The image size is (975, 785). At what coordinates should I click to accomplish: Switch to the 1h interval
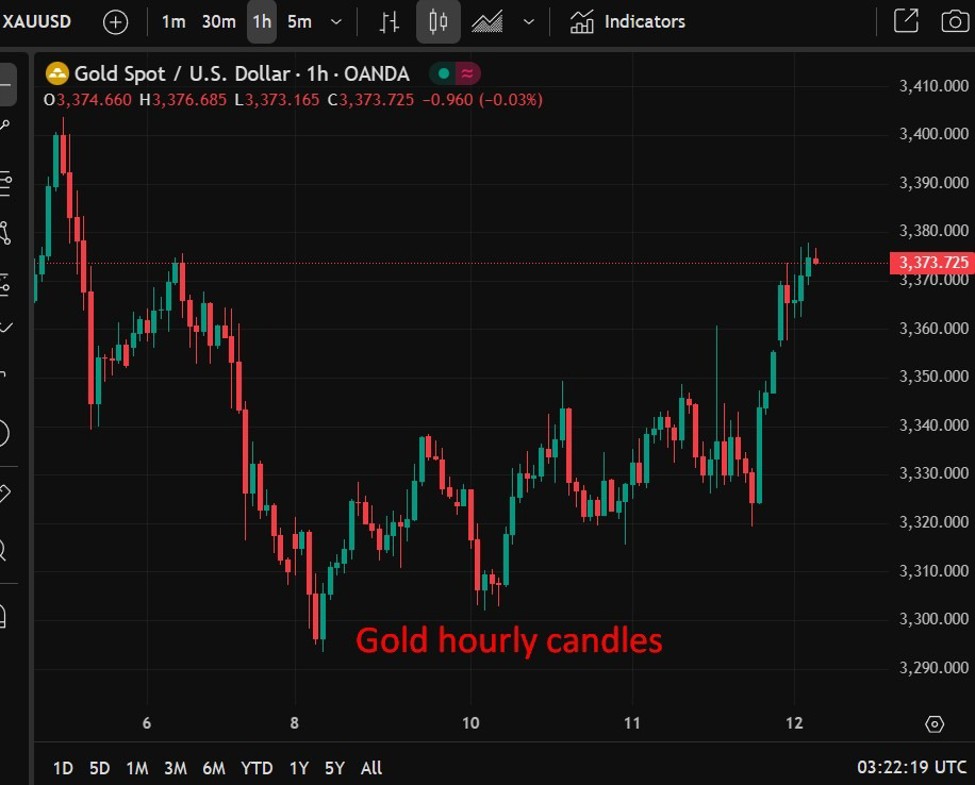[262, 22]
